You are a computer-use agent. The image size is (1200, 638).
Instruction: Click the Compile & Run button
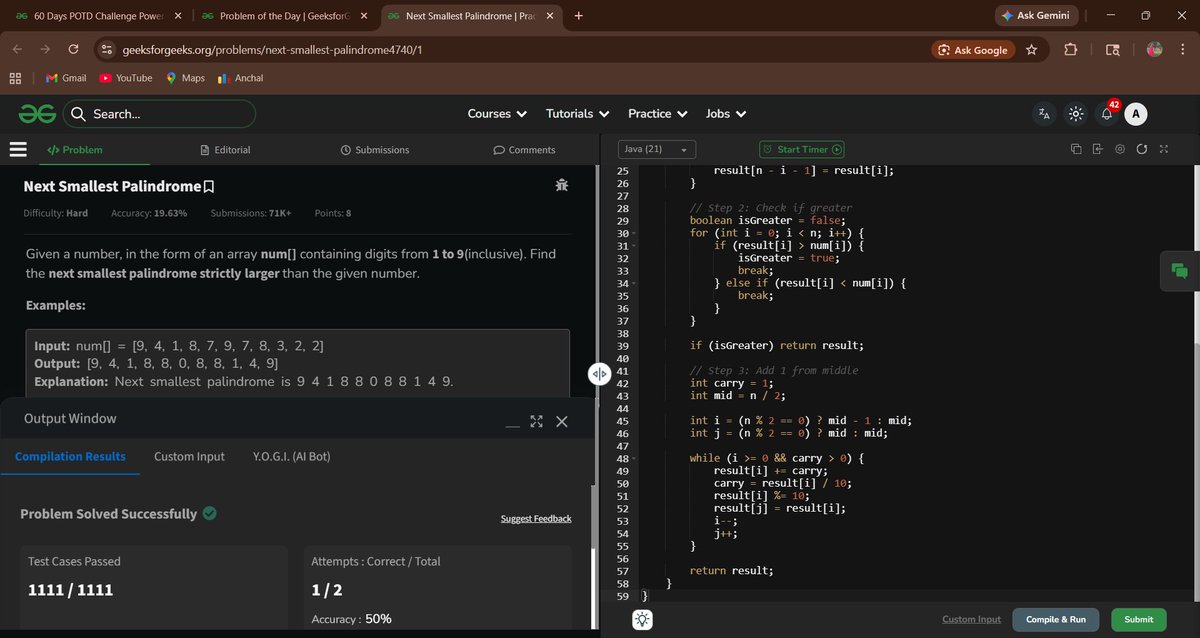[x=1055, y=619]
